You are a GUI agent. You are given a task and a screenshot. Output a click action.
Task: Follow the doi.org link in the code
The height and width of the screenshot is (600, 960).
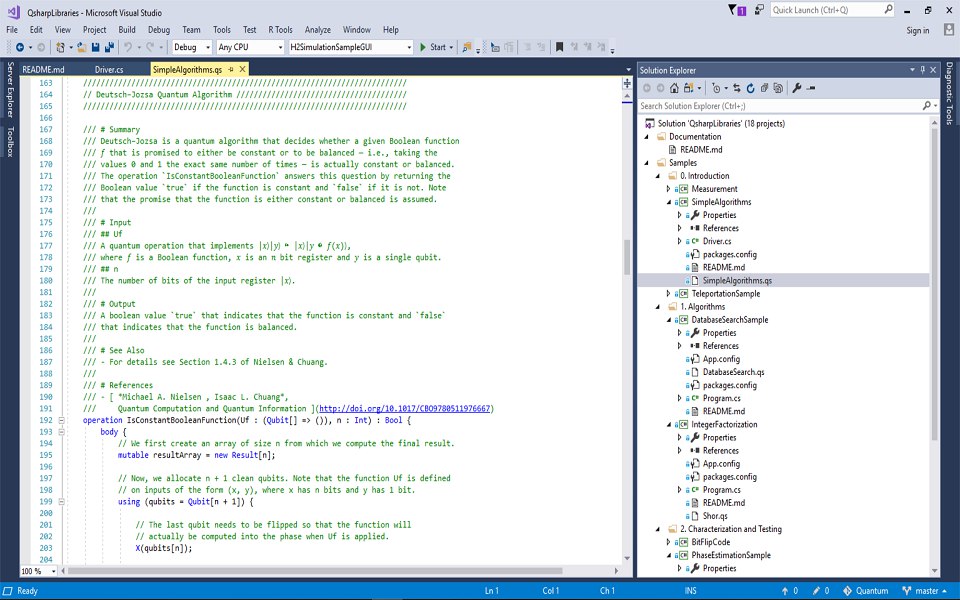click(405, 408)
